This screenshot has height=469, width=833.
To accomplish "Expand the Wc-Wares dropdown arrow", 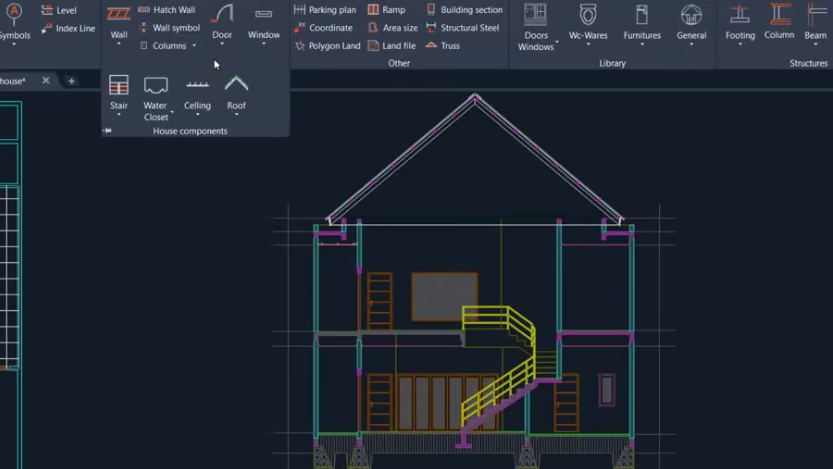I will tap(588, 45).
